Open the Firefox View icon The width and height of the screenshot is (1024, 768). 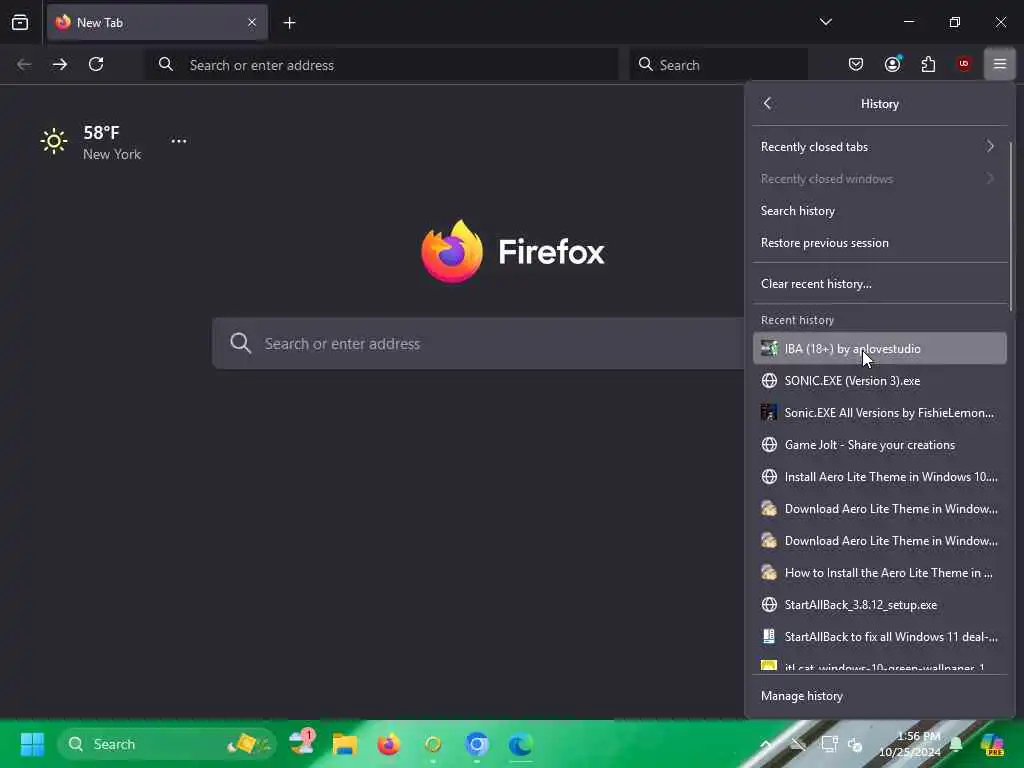[x=20, y=23]
